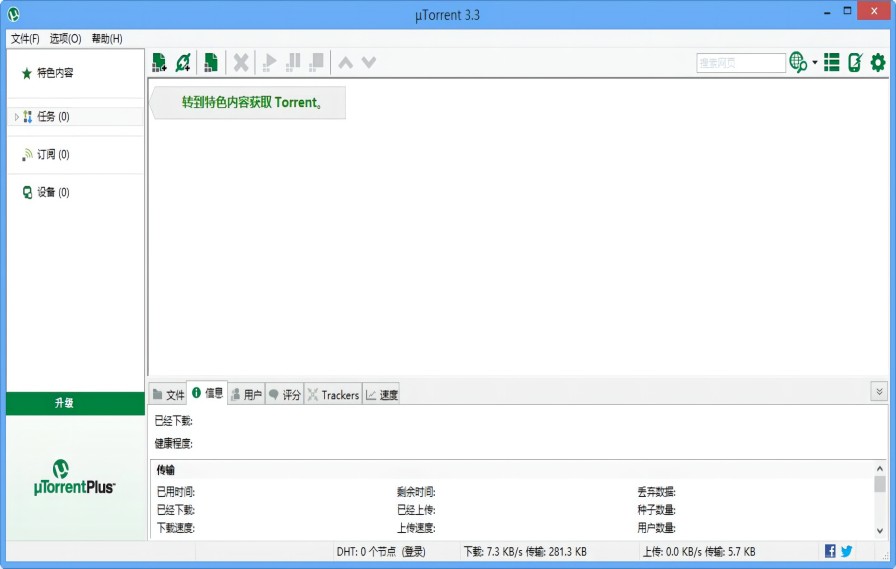
Task: Click the Twitter icon in status bar
Action: pyautogui.click(x=847, y=551)
